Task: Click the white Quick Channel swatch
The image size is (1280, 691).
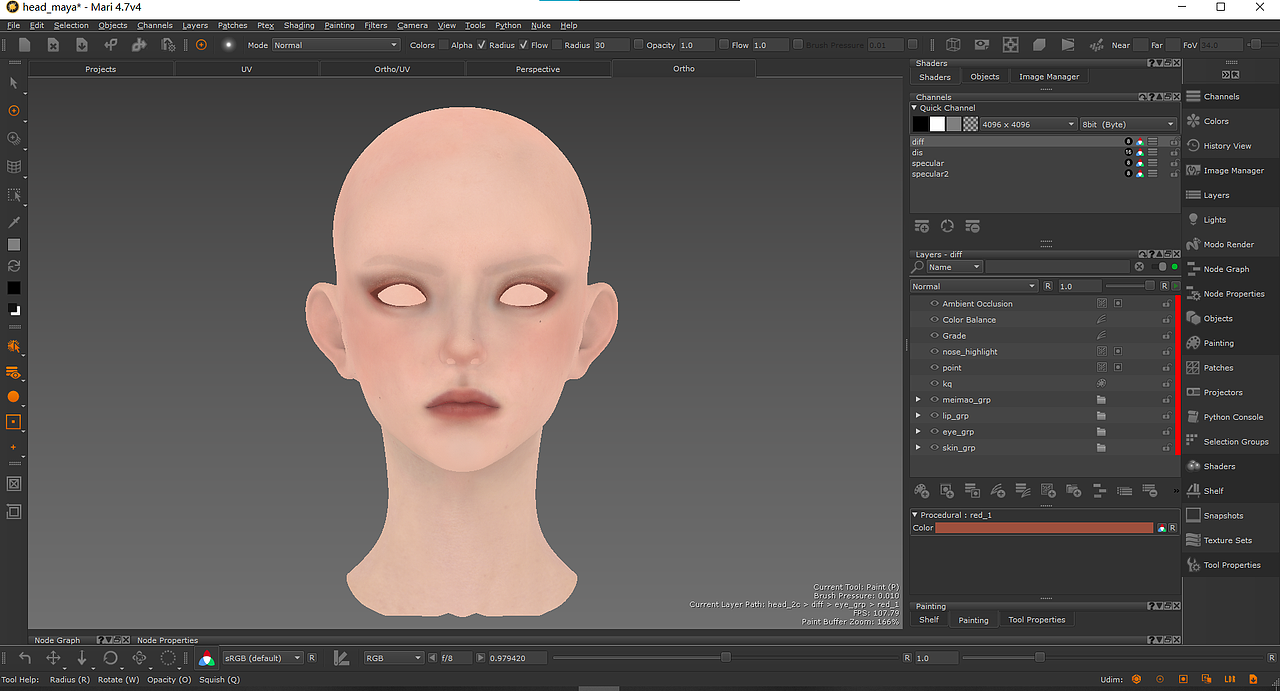Action: [x=937, y=124]
